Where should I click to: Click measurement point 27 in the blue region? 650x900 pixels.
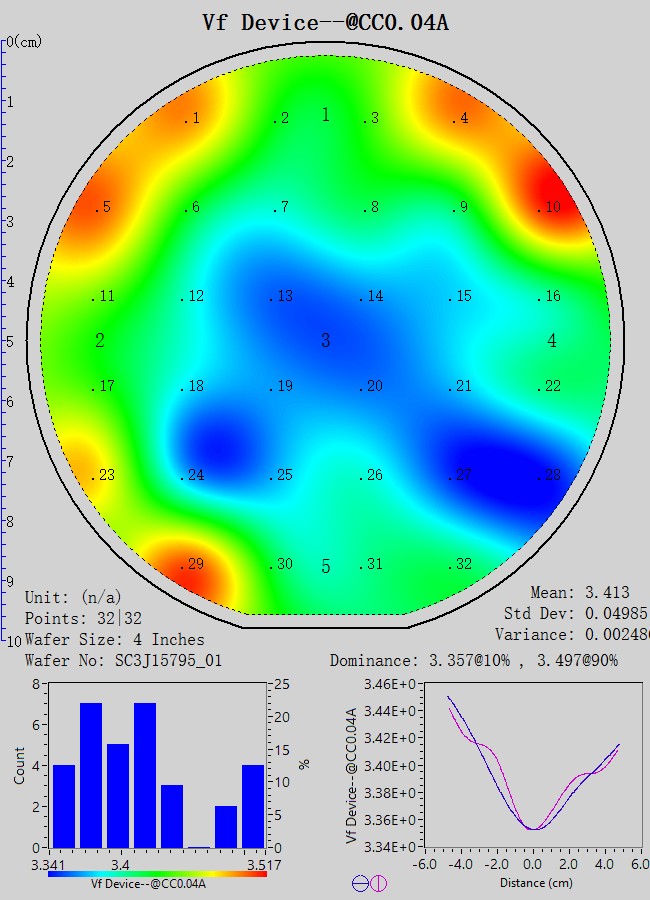(x=461, y=475)
